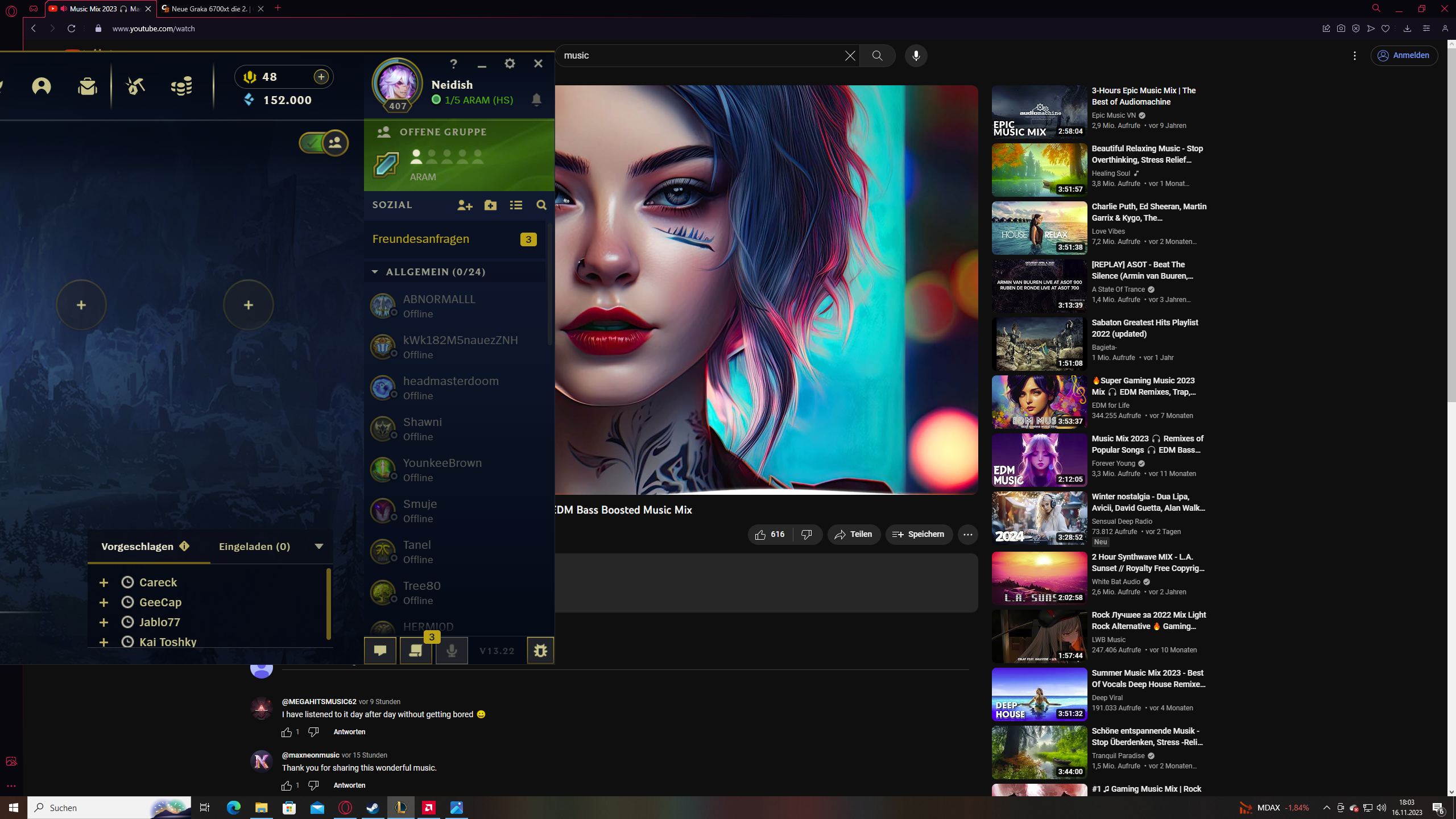This screenshot has height=819, width=1456.
Task: Open the crafting hammer icon
Action: point(135,86)
